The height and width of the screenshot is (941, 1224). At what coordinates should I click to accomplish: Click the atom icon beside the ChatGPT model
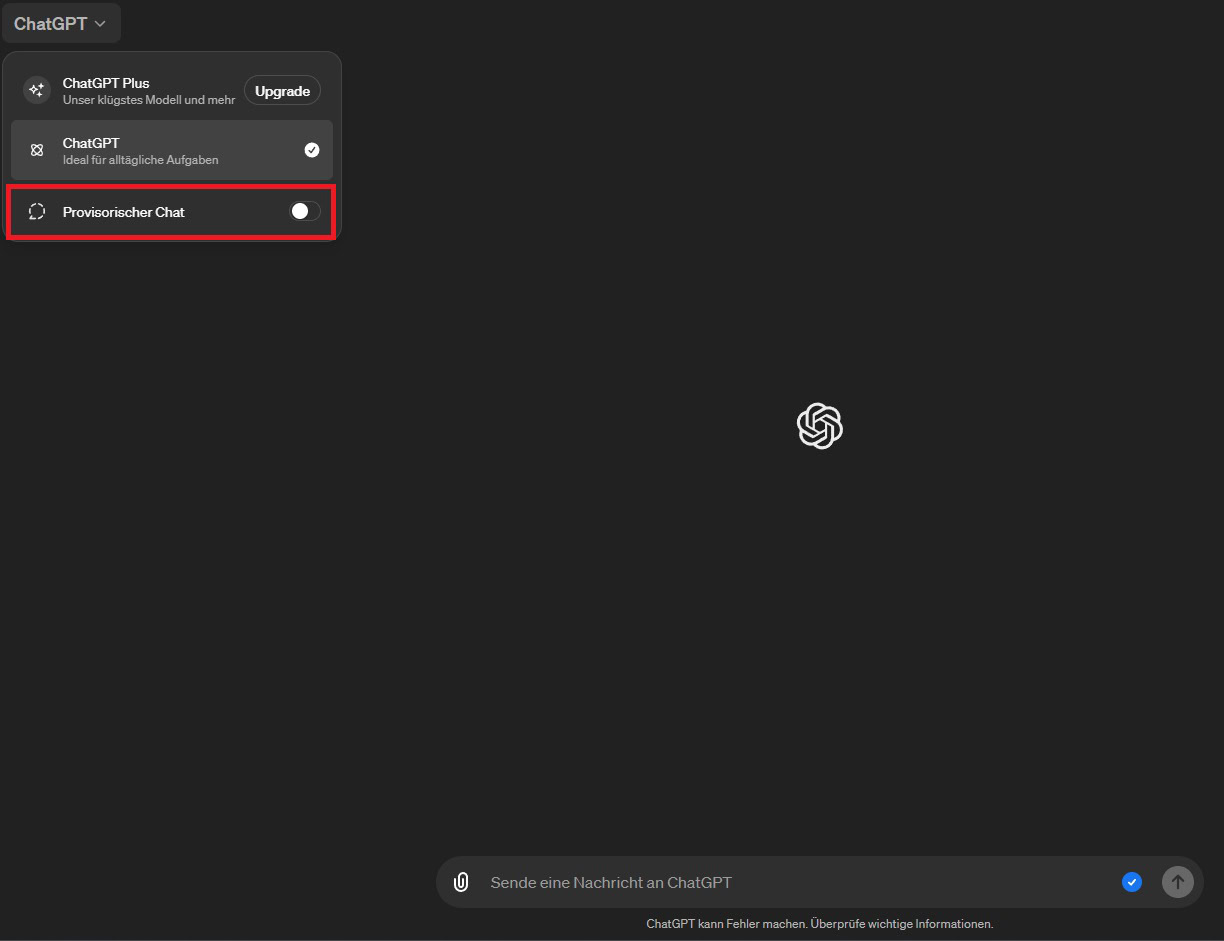(37, 150)
